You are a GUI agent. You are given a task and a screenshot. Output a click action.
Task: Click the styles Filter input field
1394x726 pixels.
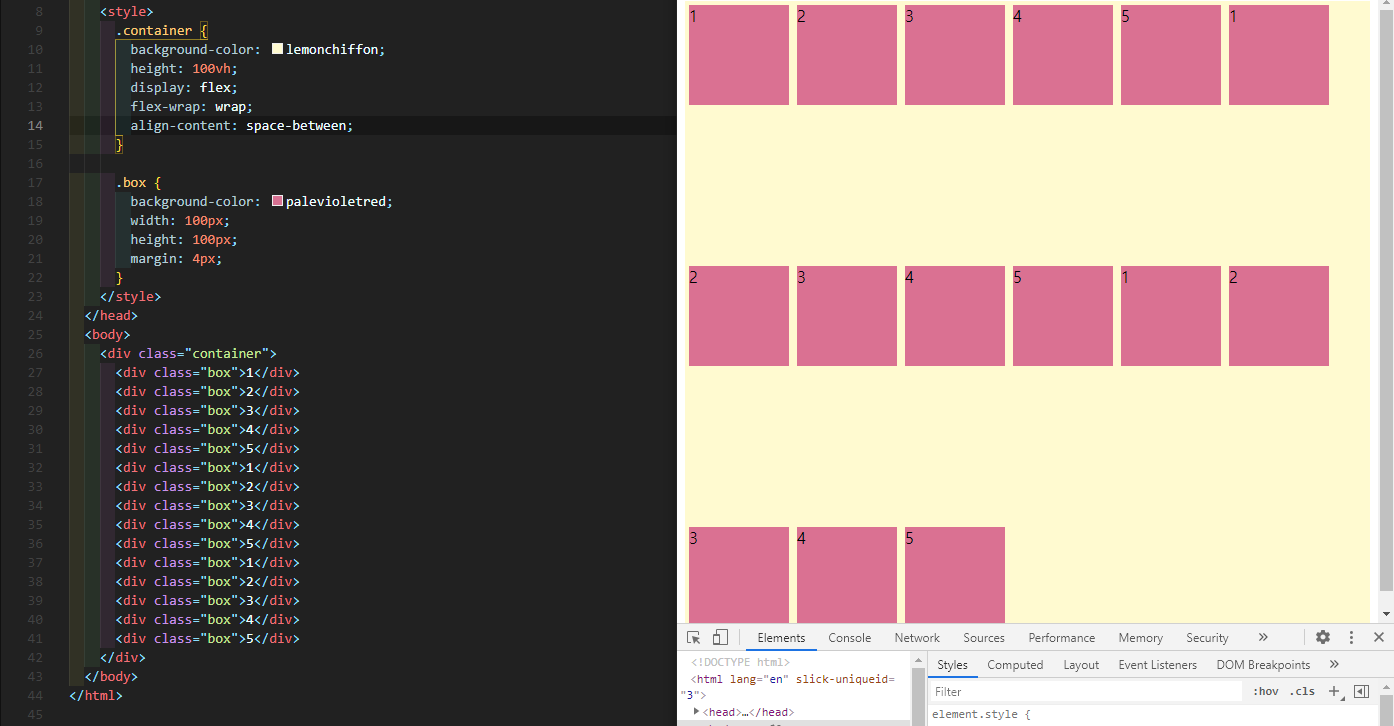point(1085,691)
